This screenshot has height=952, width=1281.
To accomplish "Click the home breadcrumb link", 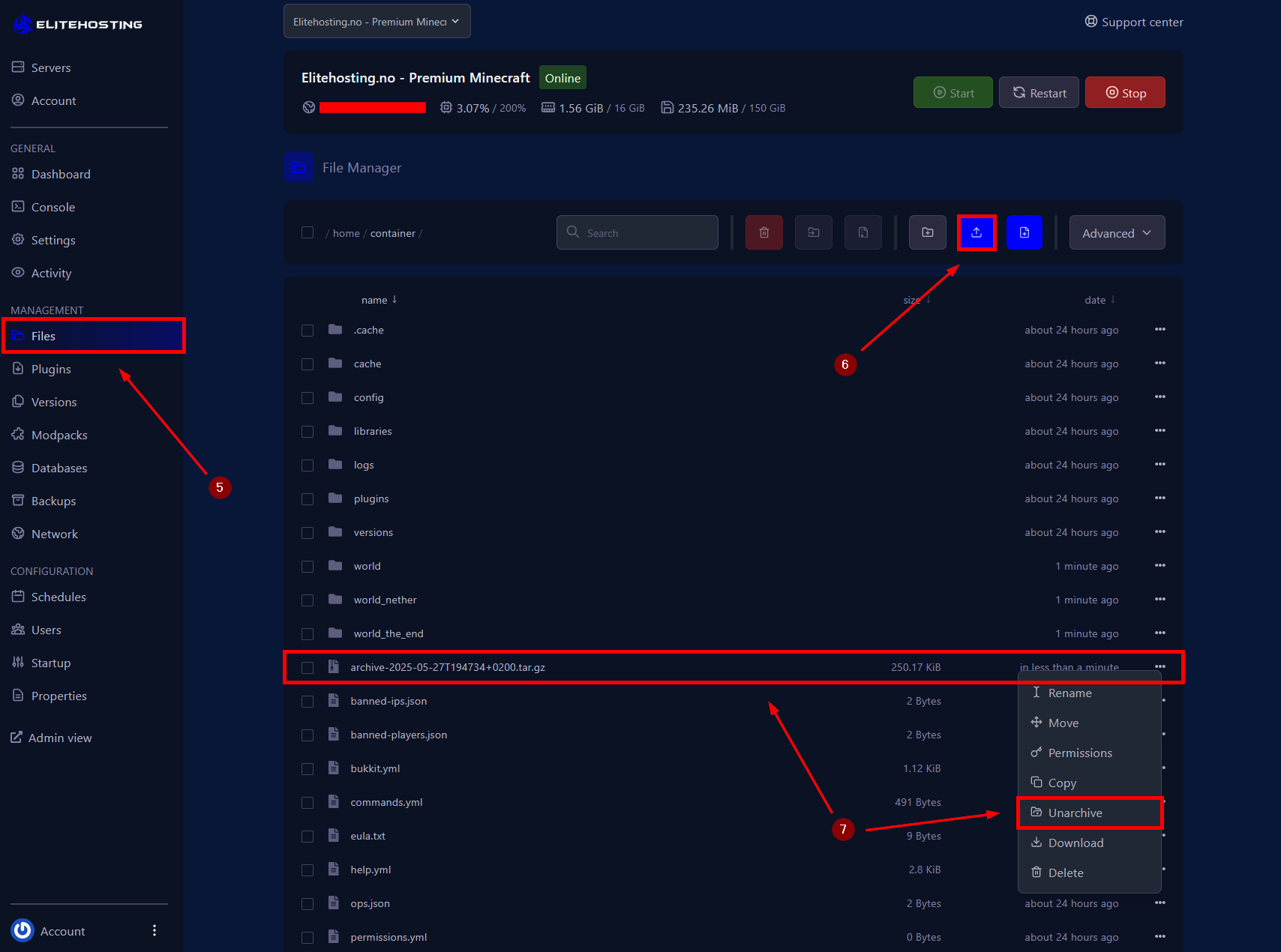I will (x=346, y=233).
